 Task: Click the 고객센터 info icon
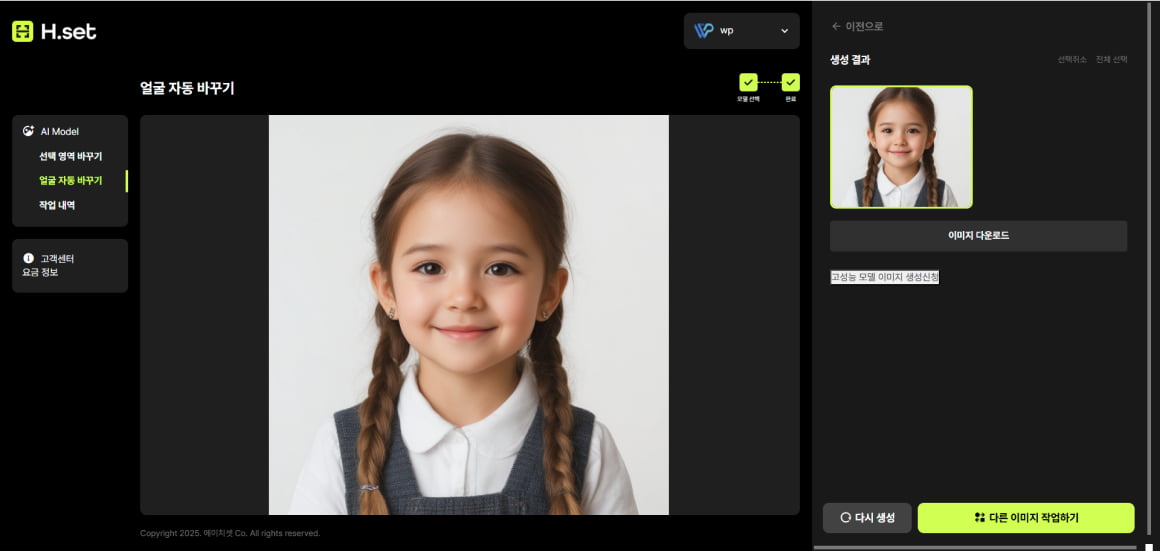(x=29, y=258)
